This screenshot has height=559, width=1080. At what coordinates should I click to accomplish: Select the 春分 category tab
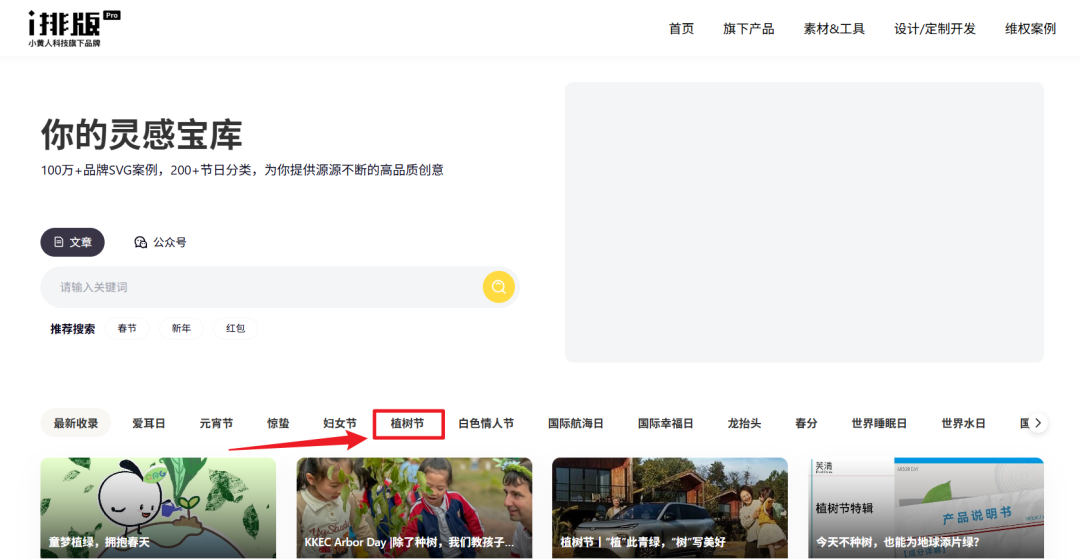[x=806, y=423]
